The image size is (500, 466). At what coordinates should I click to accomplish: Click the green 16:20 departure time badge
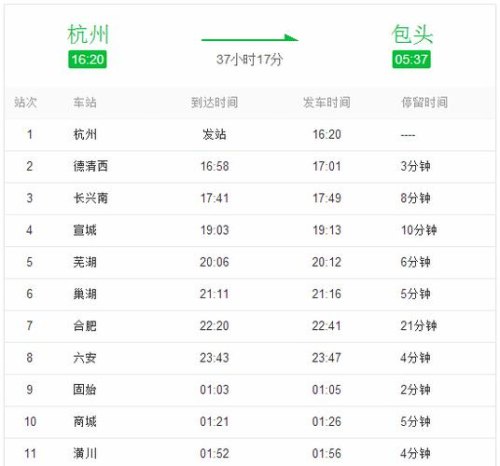point(87,59)
